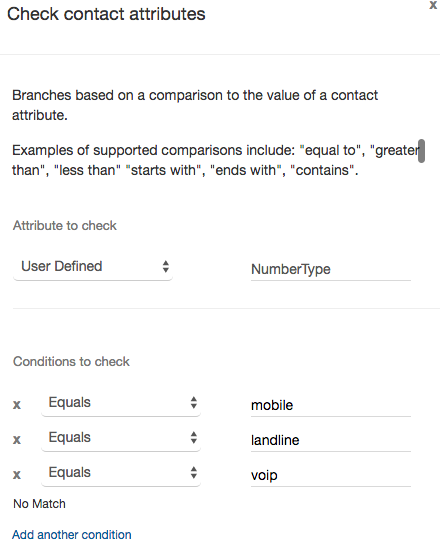Screen dimensions: 440x547
Task: Focus the NumberType attribute name field
Action: pos(331,269)
